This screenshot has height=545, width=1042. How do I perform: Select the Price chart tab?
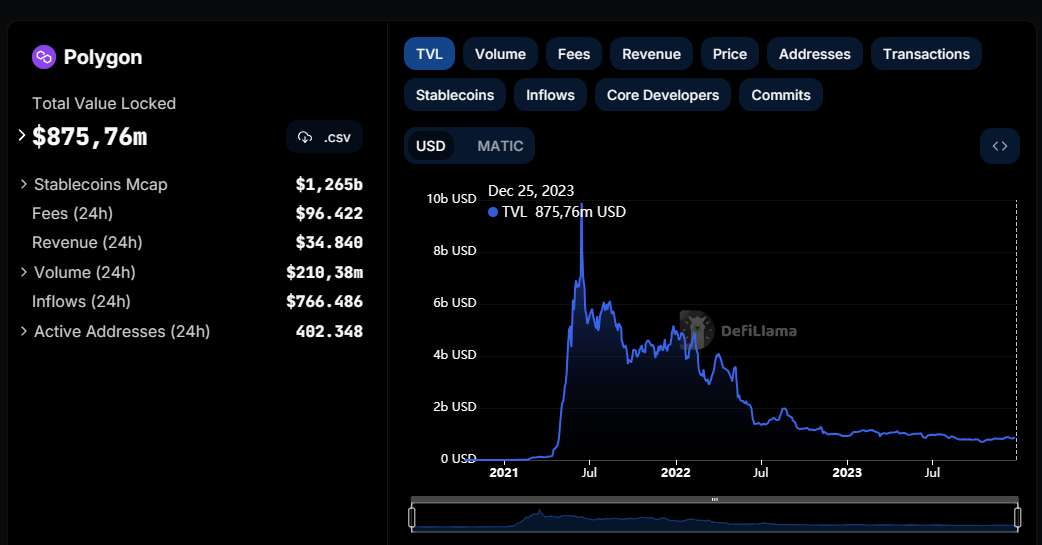(x=730, y=54)
